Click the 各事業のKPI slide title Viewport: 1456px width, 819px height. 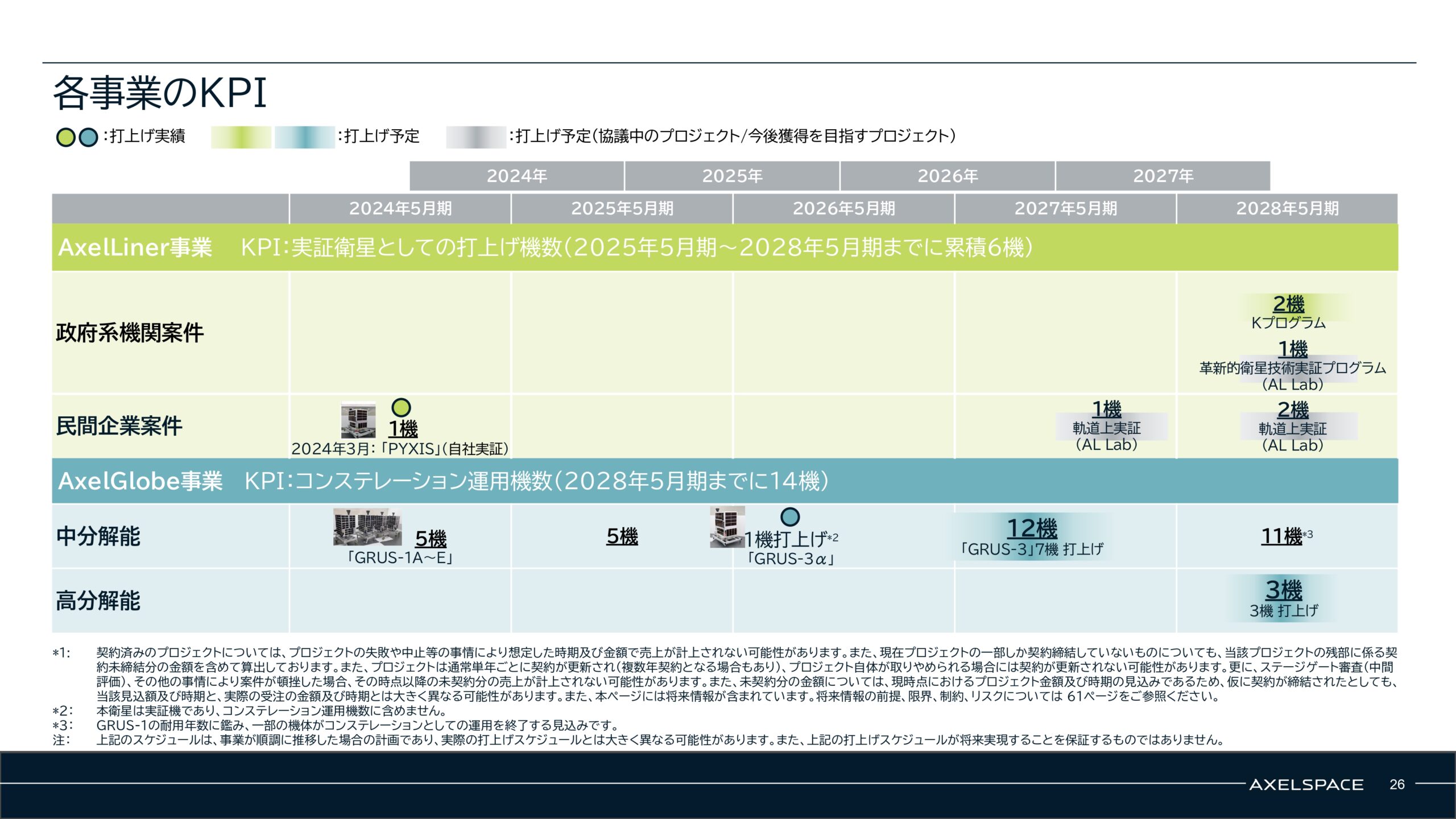point(160,93)
